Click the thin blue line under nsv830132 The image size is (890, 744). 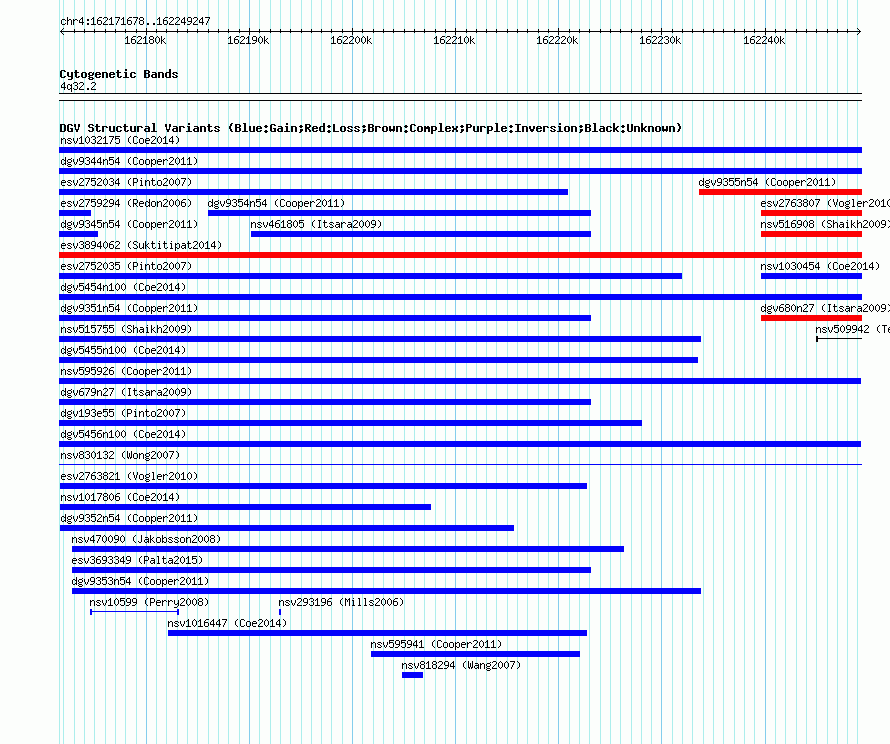click(460, 465)
